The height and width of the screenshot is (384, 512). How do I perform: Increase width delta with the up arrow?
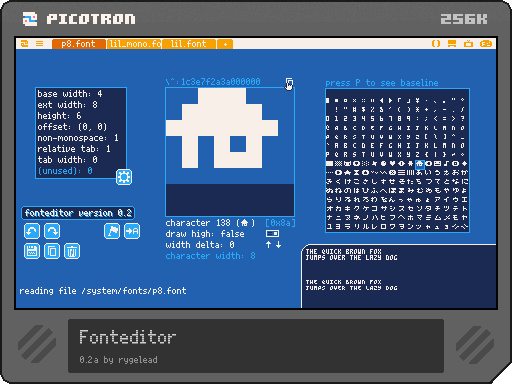pyautogui.click(x=269, y=245)
